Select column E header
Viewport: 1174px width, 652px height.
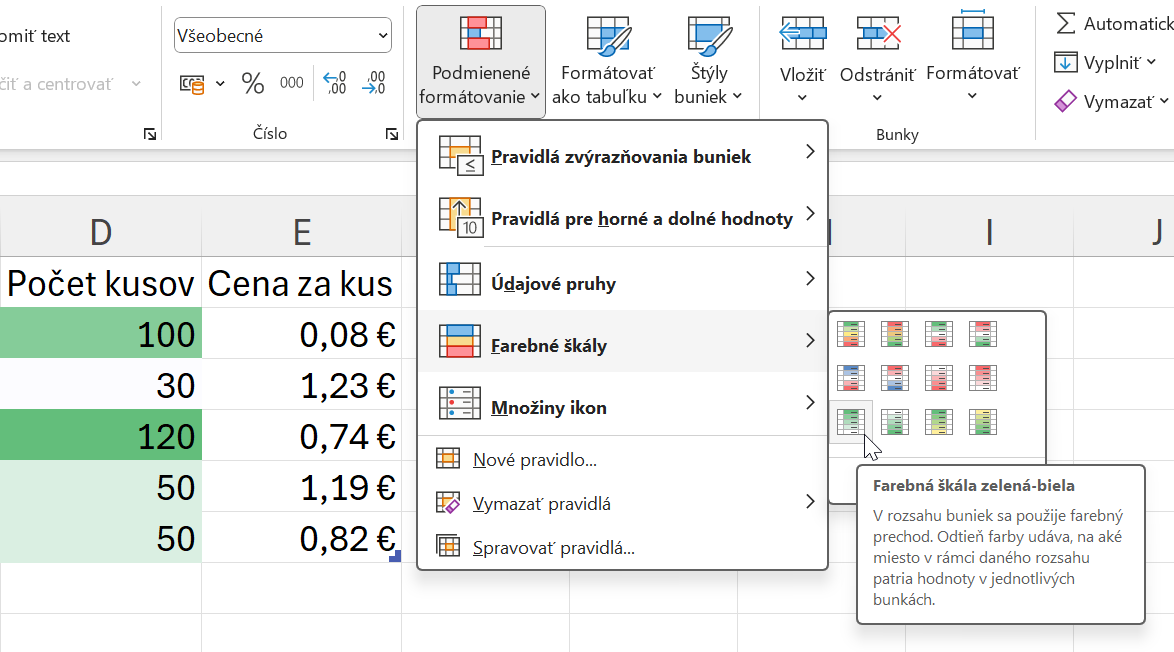coord(302,232)
